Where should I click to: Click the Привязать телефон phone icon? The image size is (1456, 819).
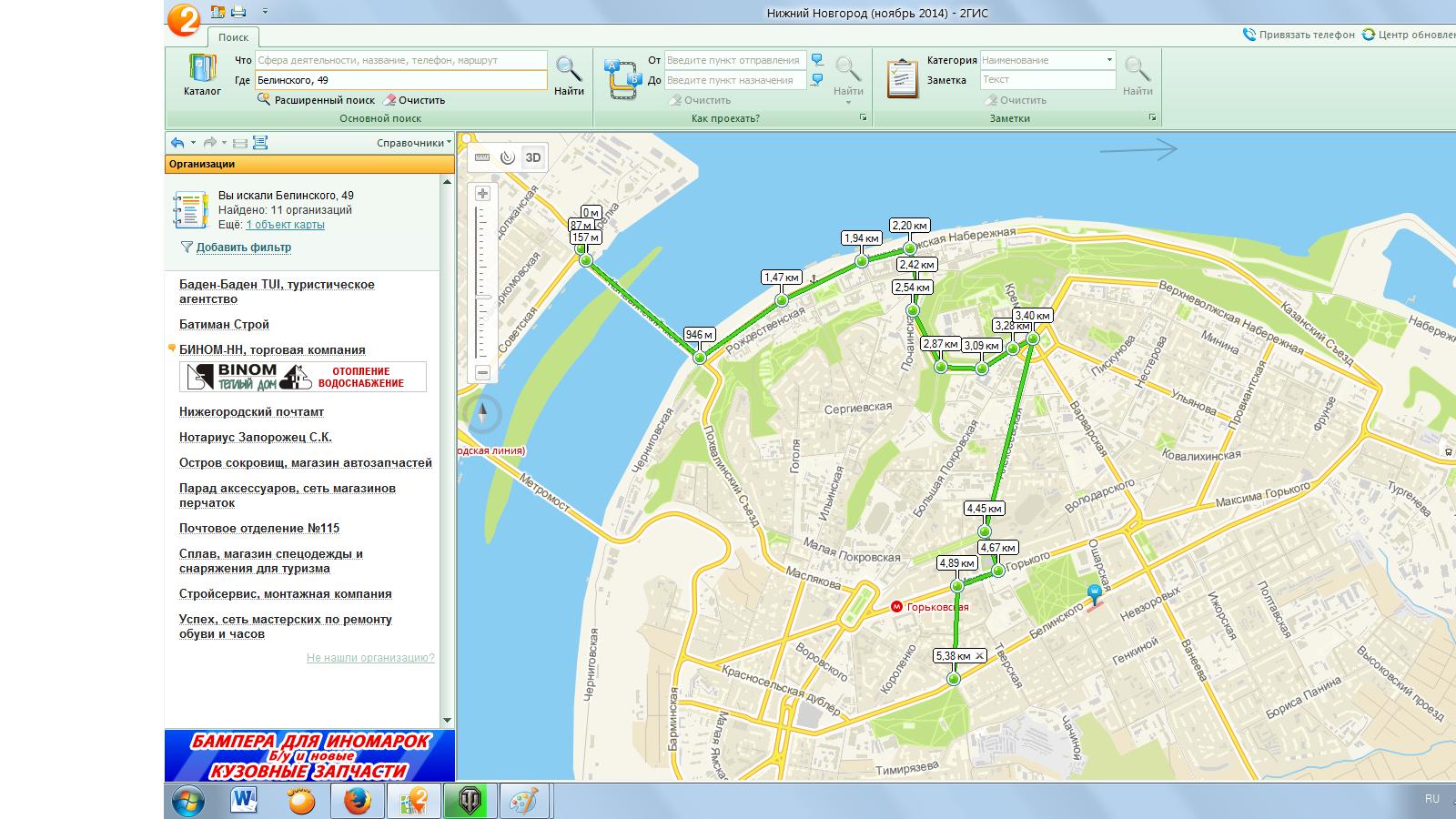point(1249,35)
